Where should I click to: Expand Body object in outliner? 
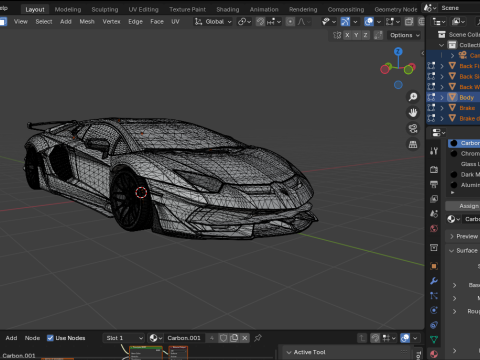pos(442,97)
